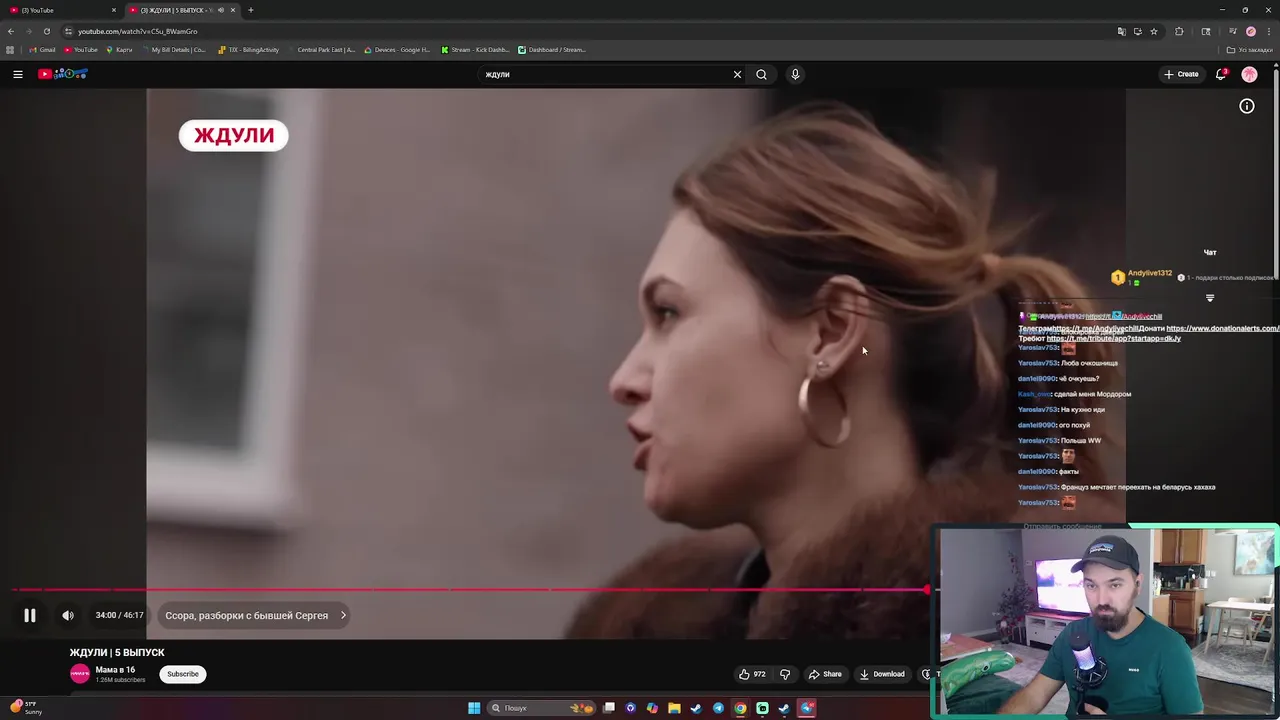Mute tab via speaker icon on tab

221,10
